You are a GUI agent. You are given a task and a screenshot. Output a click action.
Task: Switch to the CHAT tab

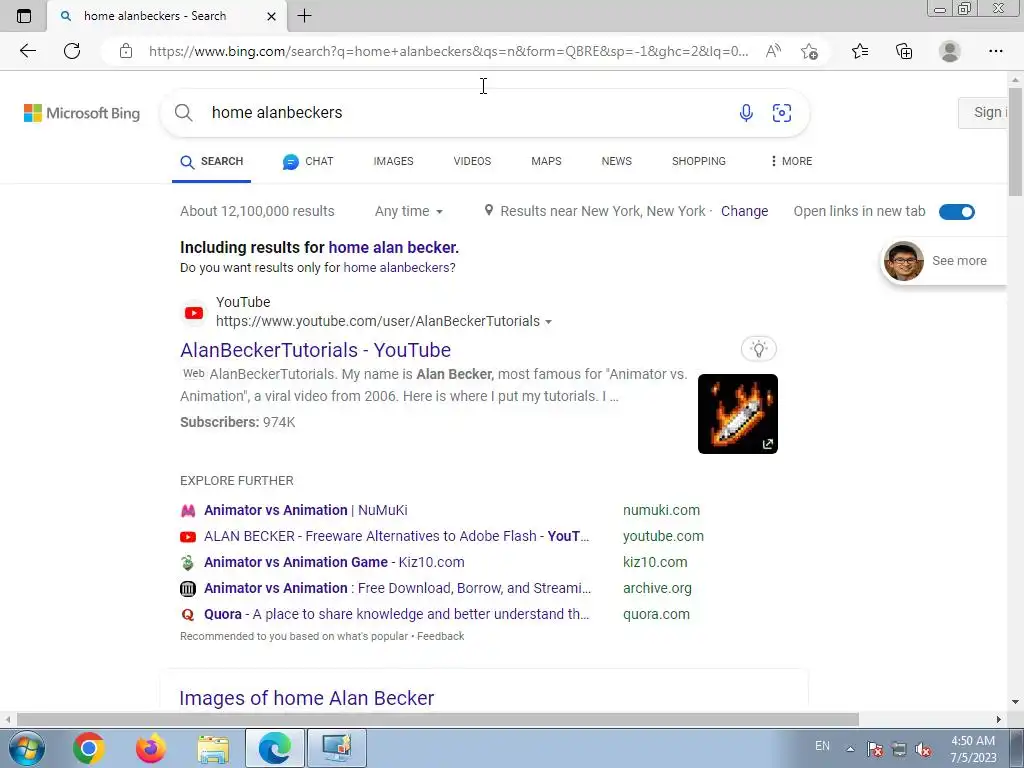point(308,161)
